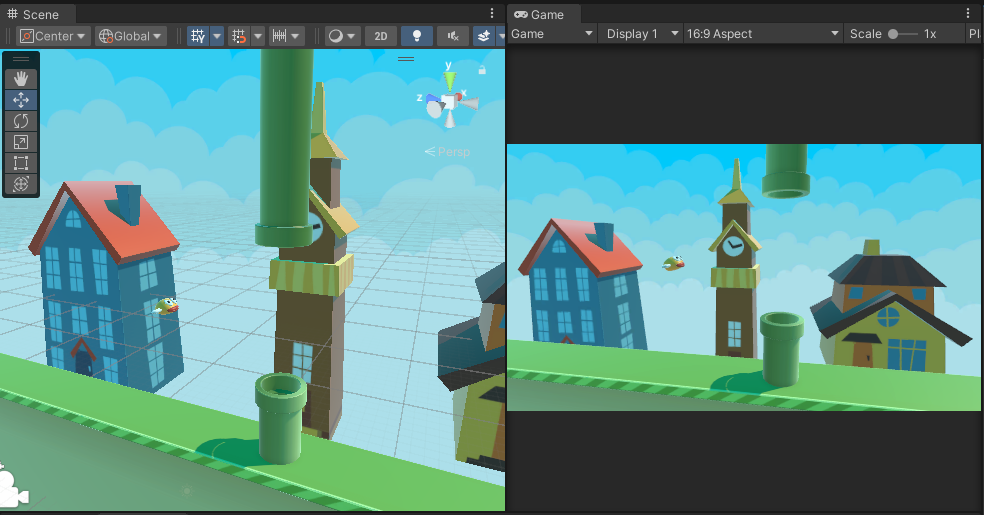Select the Move tool
Screen dimensions: 984x515
click(21, 100)
